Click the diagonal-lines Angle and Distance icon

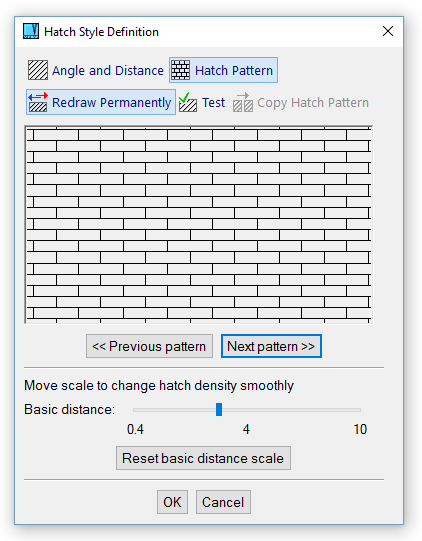pyautogui.click(x=38, y=70)
